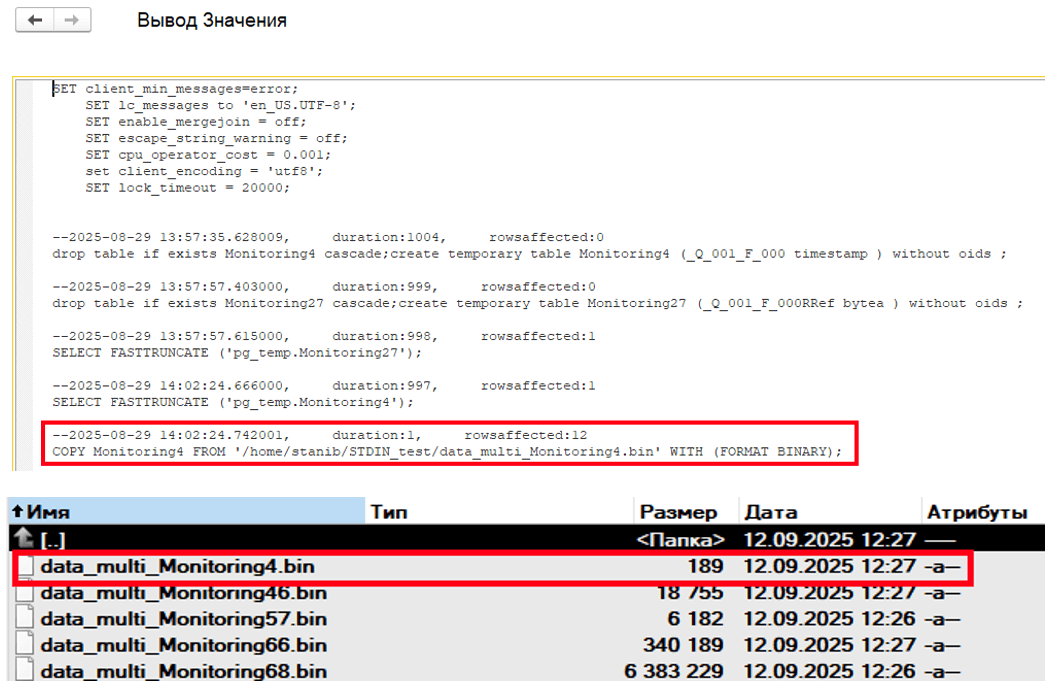Select the data_multi_Monitoring4.bin file name
The height and width of the screenshot is (686, 1051).
point(184,567)
